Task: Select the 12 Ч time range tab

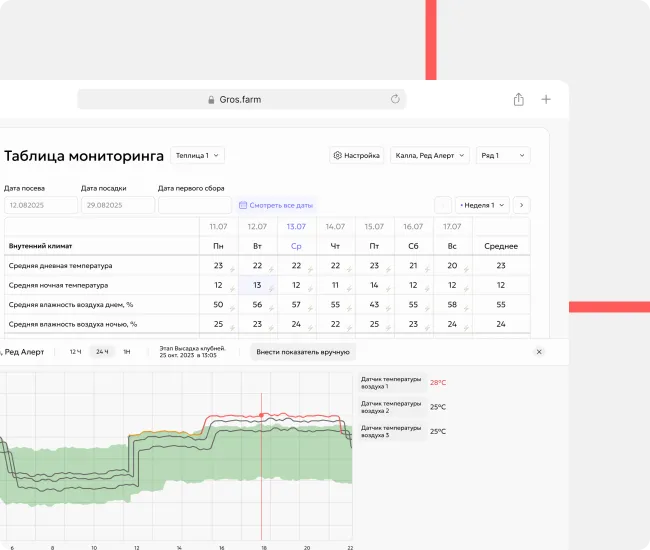Action: tap(76, 352)
